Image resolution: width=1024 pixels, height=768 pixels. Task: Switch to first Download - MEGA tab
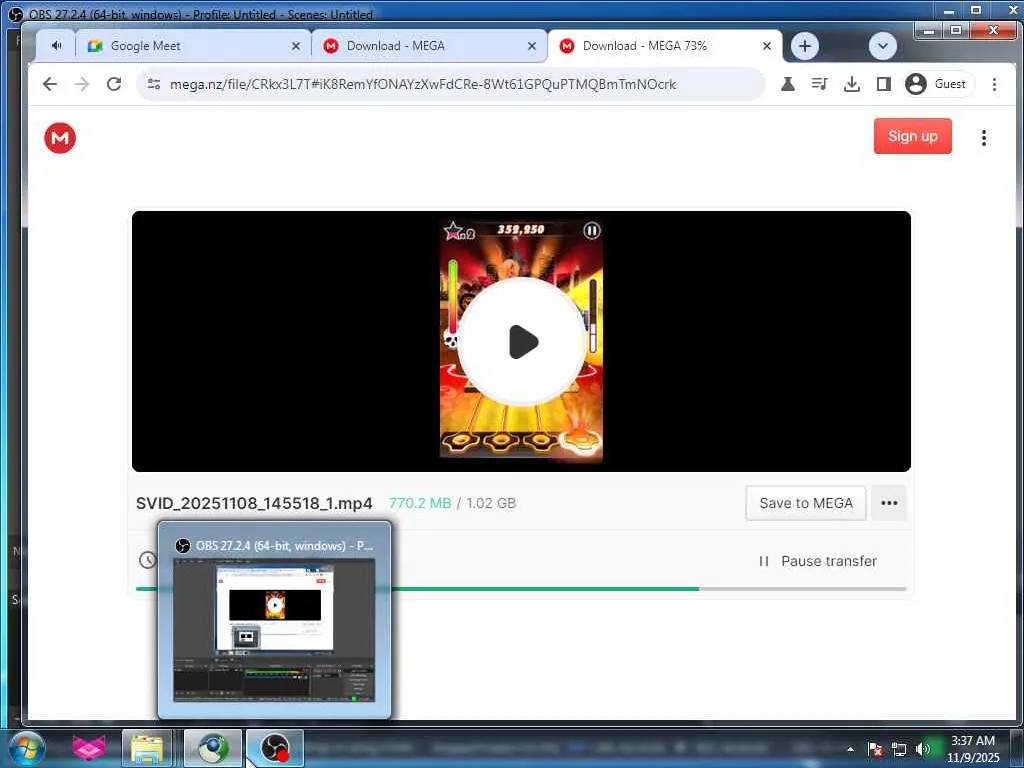point(430,46)
